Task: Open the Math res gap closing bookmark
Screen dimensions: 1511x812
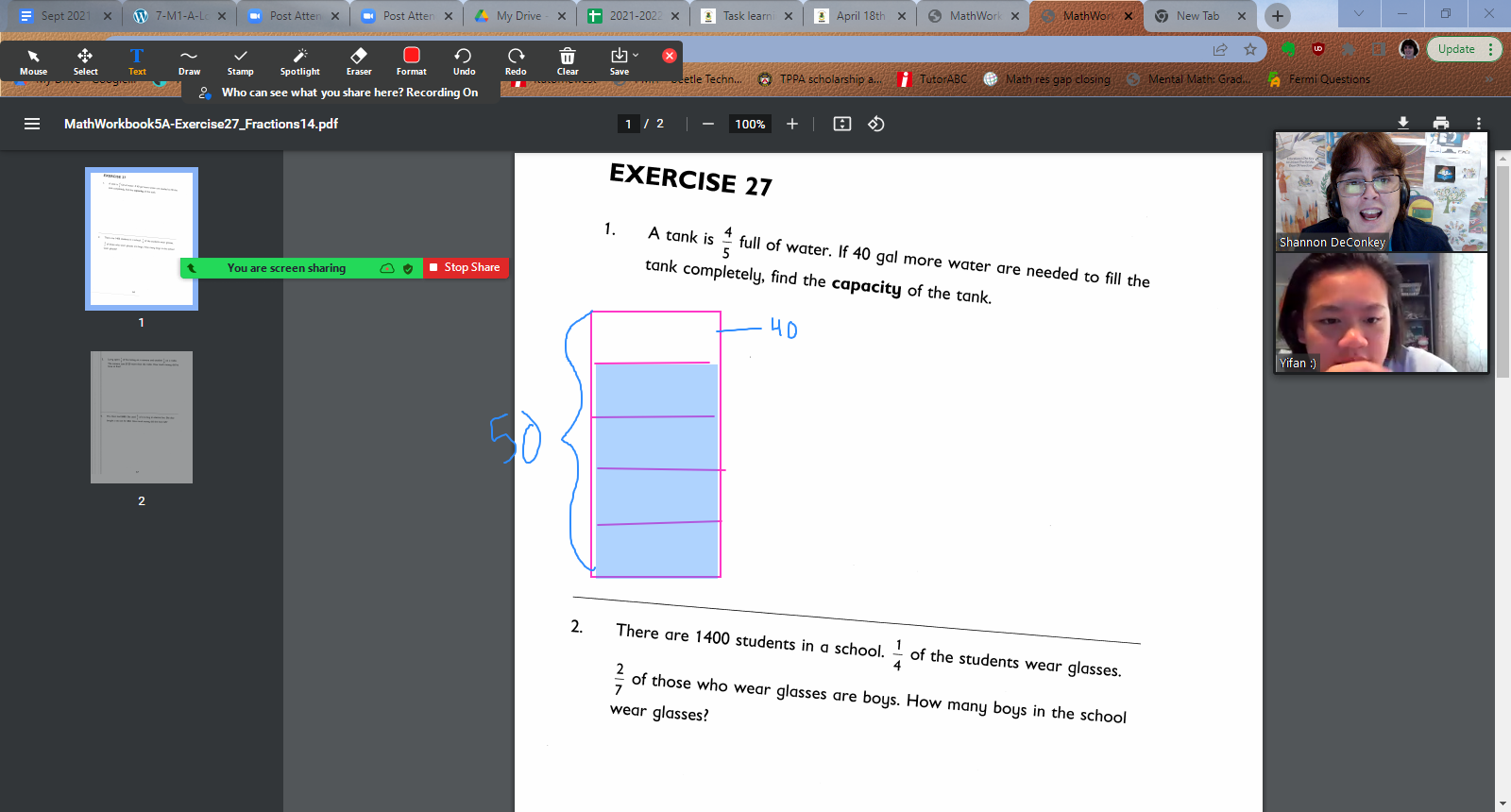Action: 1047,79
